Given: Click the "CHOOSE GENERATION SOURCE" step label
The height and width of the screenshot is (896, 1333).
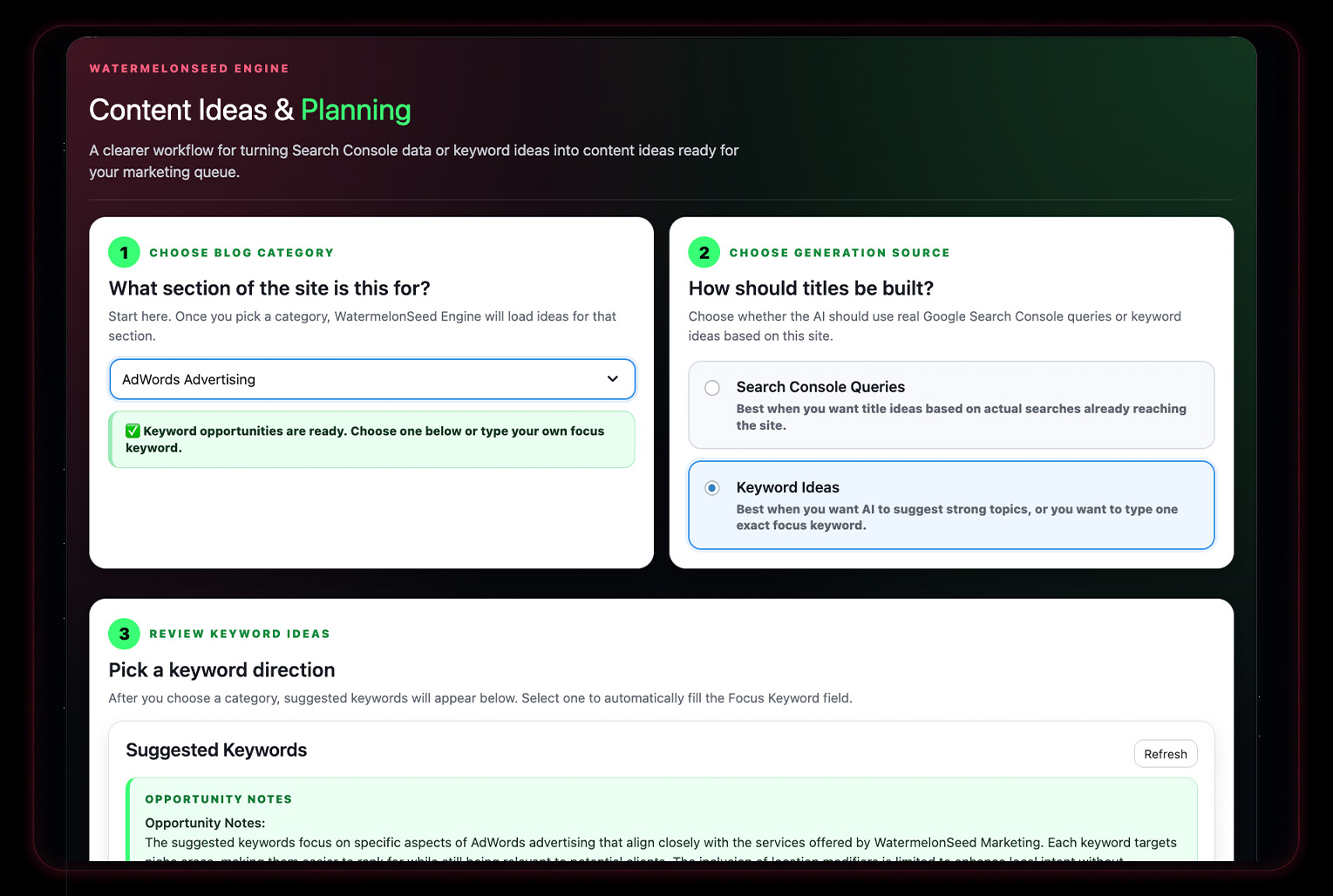Looking at the screenshot, I should (x=840, y=253).
